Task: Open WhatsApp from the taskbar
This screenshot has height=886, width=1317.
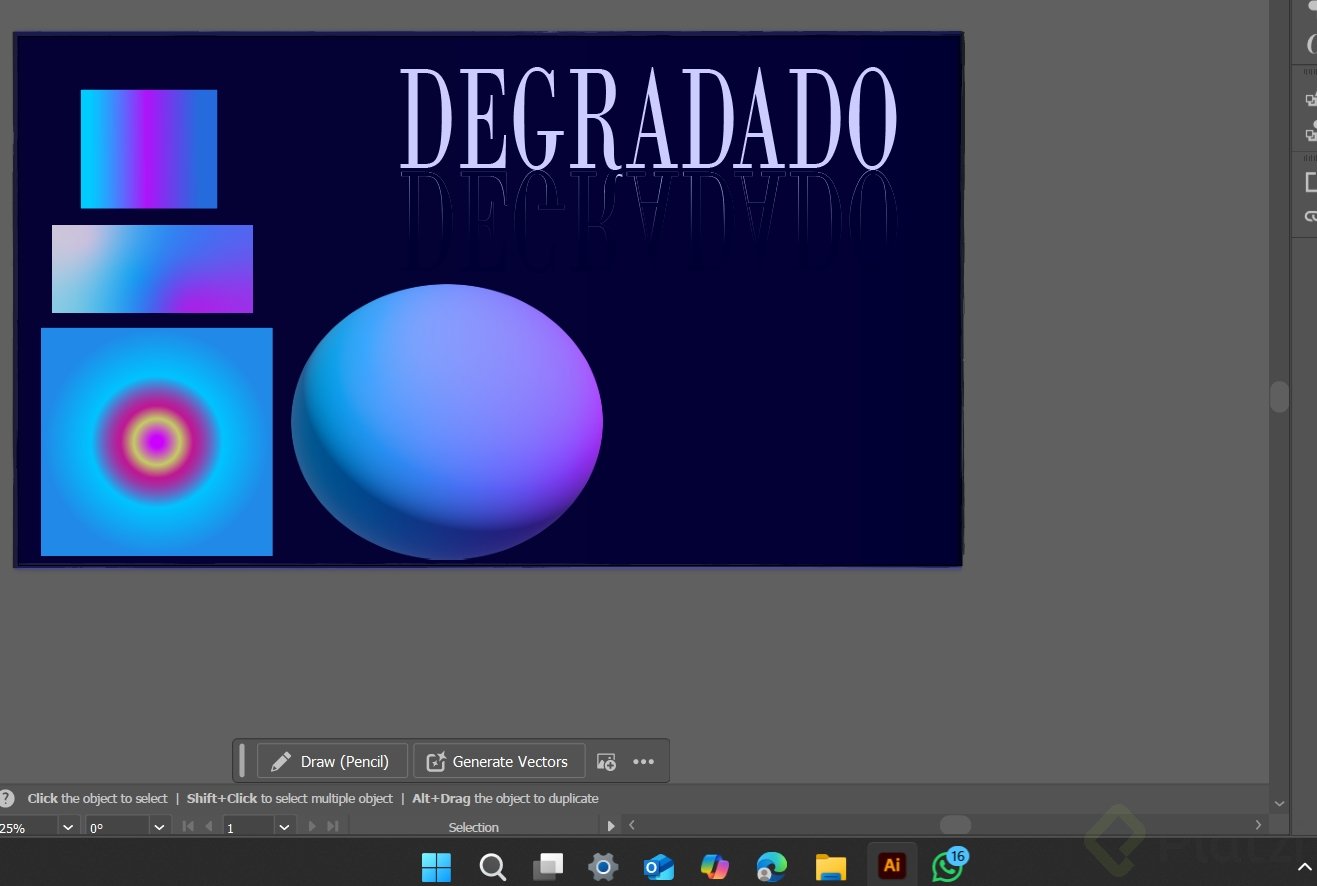Action: point(946,866)
